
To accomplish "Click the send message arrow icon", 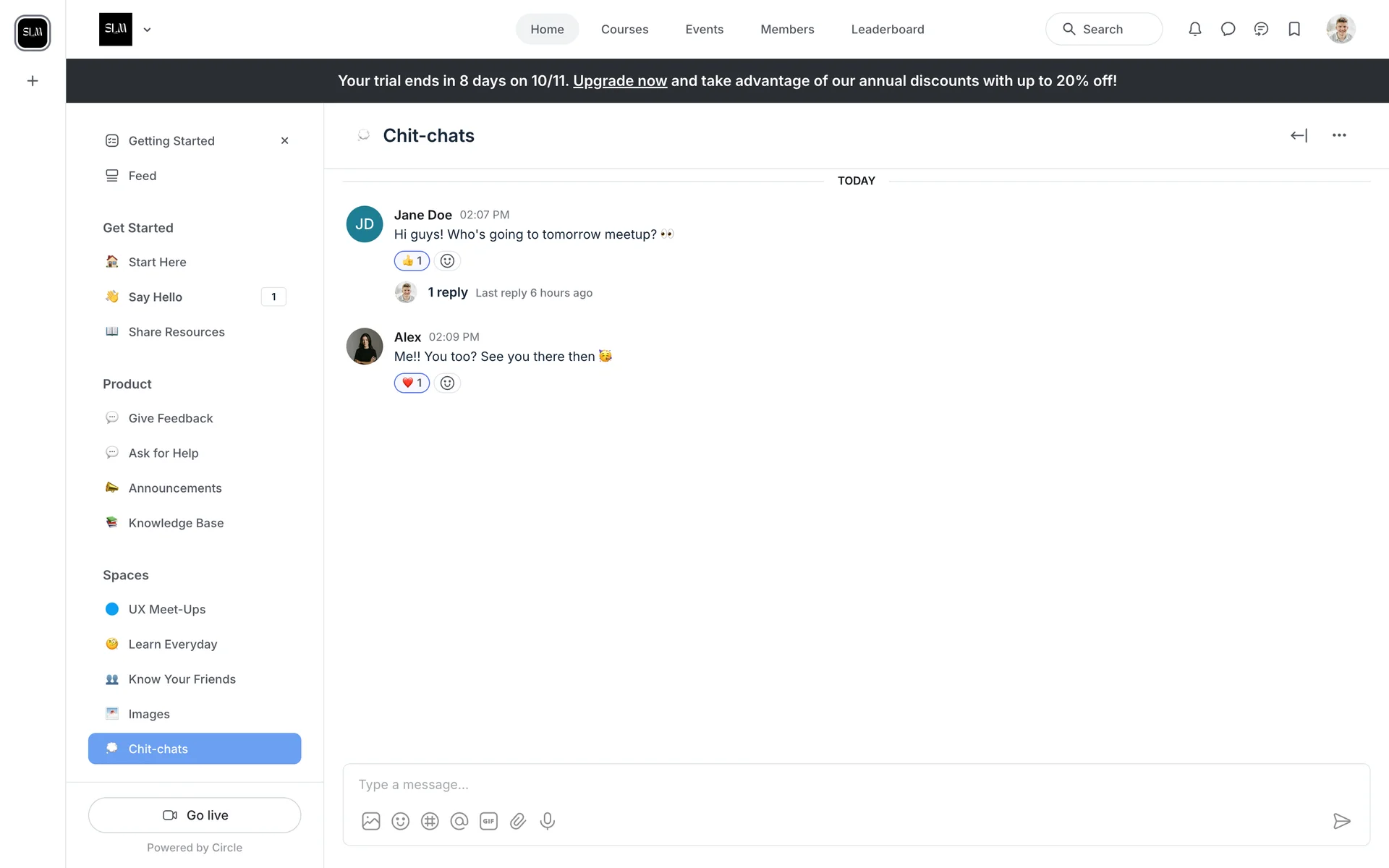I will 1341,821.
